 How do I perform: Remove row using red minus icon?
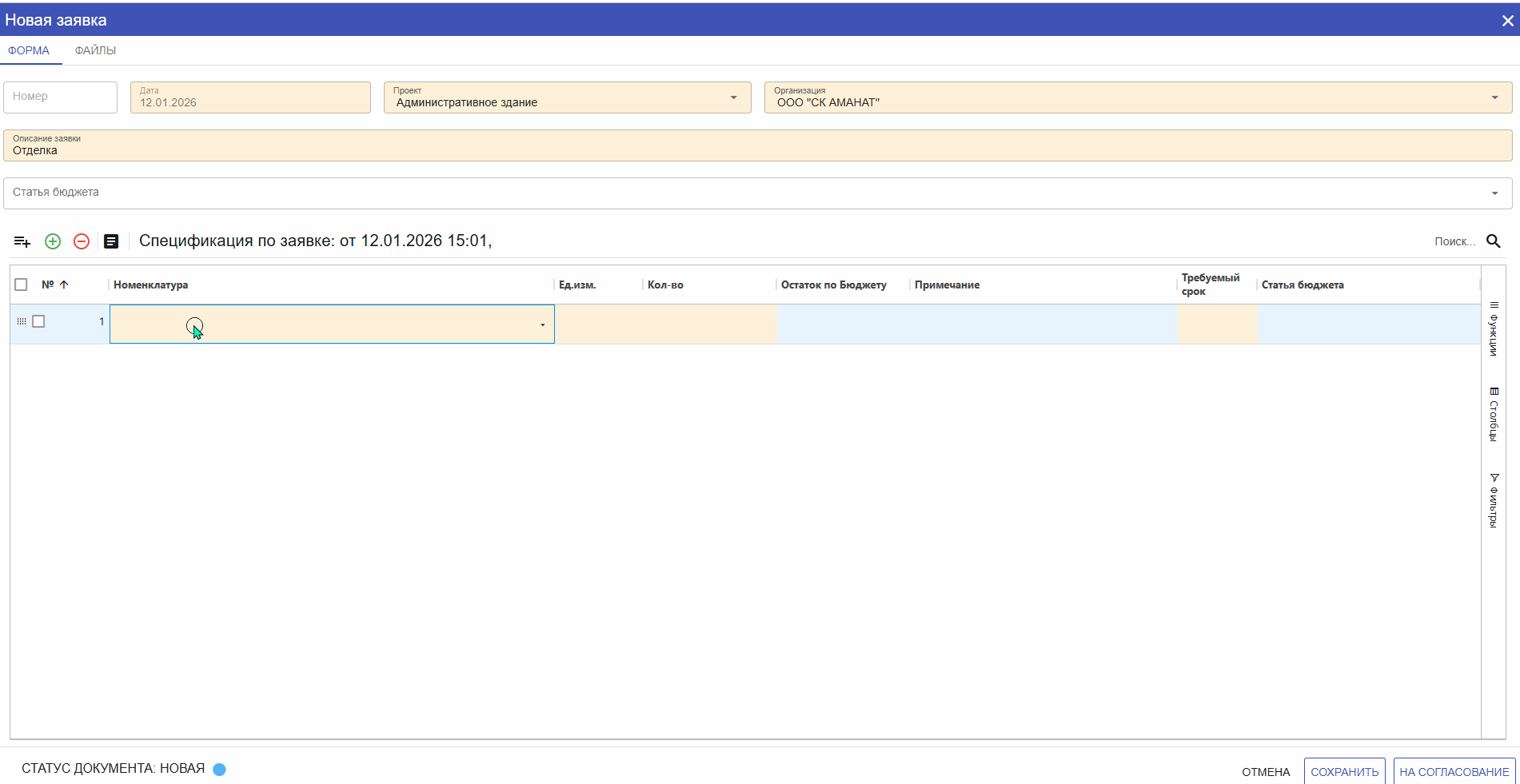click(x=82, y=241)
